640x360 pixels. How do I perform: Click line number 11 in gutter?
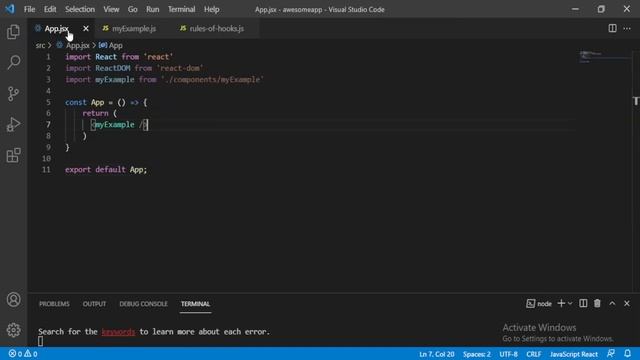(46, 169)
